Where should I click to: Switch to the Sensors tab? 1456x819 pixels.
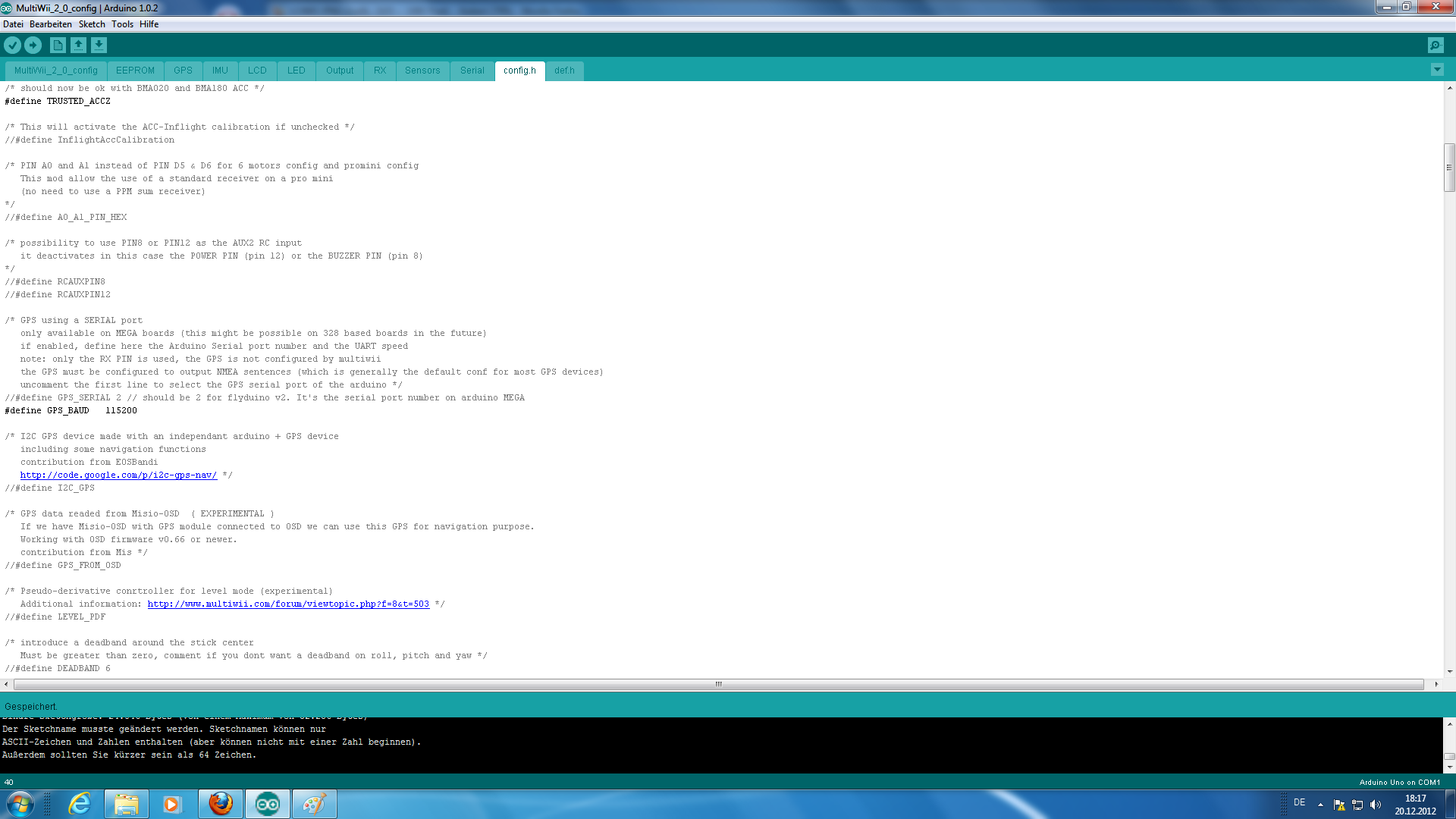pos(422,71)
